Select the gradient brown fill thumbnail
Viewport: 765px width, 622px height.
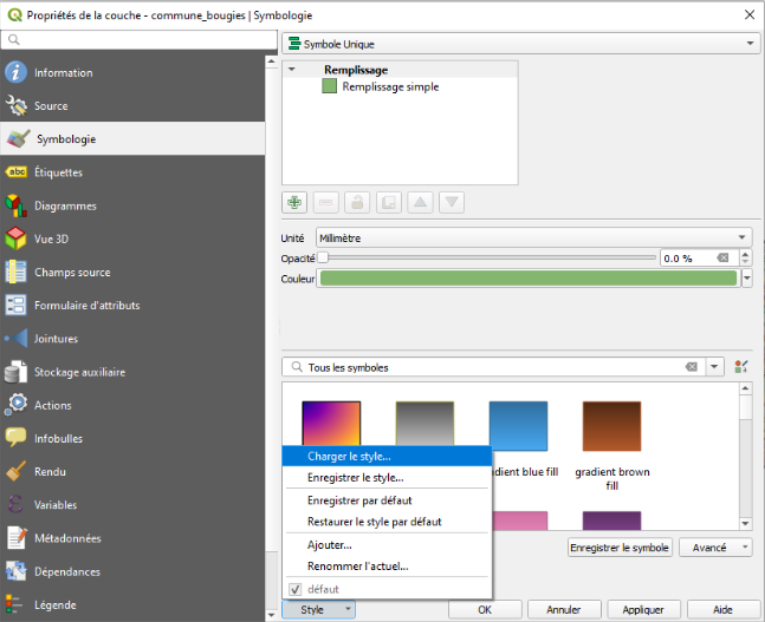click(612, 428)
